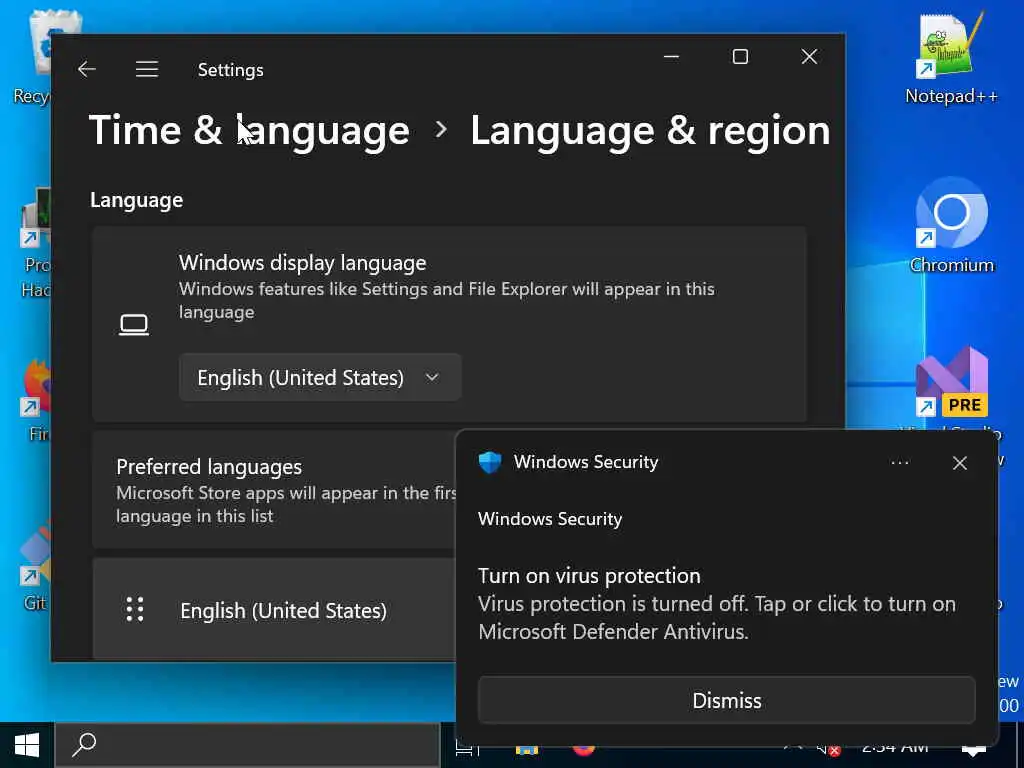1024x768 pixels.
Task: Dismiss the Windows Security notification
Action: coord(726,700)
